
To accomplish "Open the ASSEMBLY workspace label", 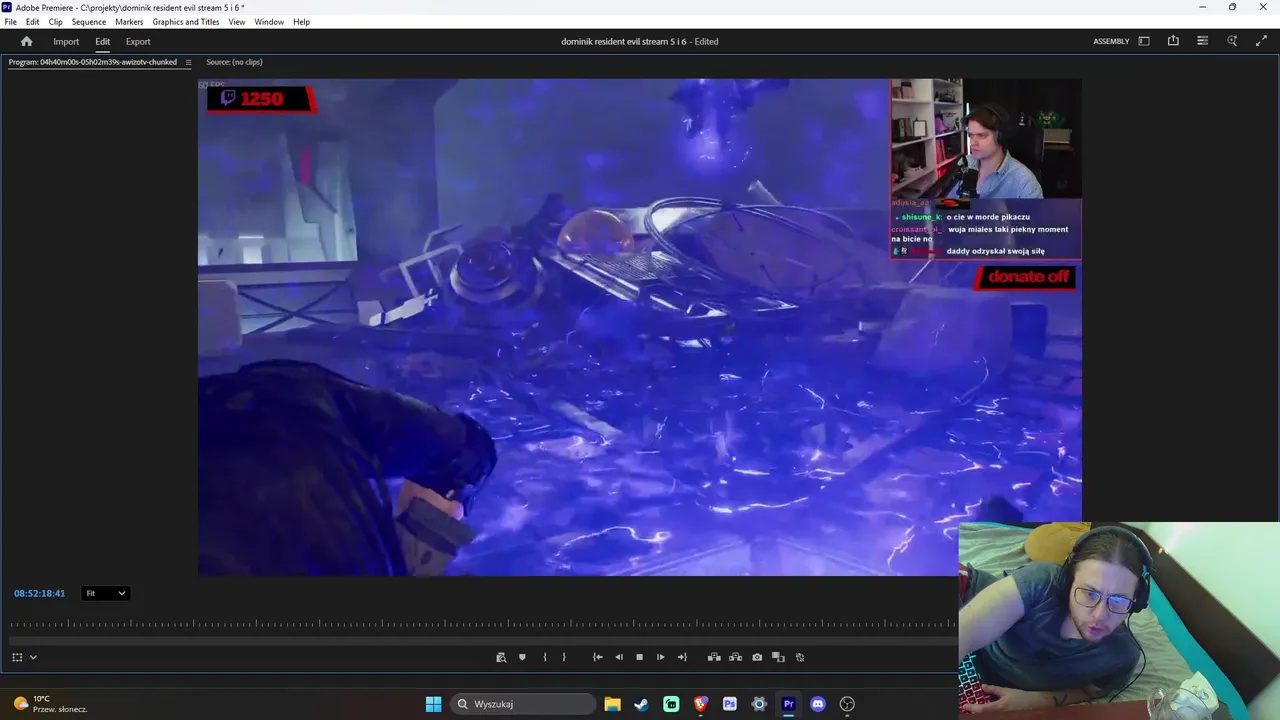I will [x=1111, y=41].
